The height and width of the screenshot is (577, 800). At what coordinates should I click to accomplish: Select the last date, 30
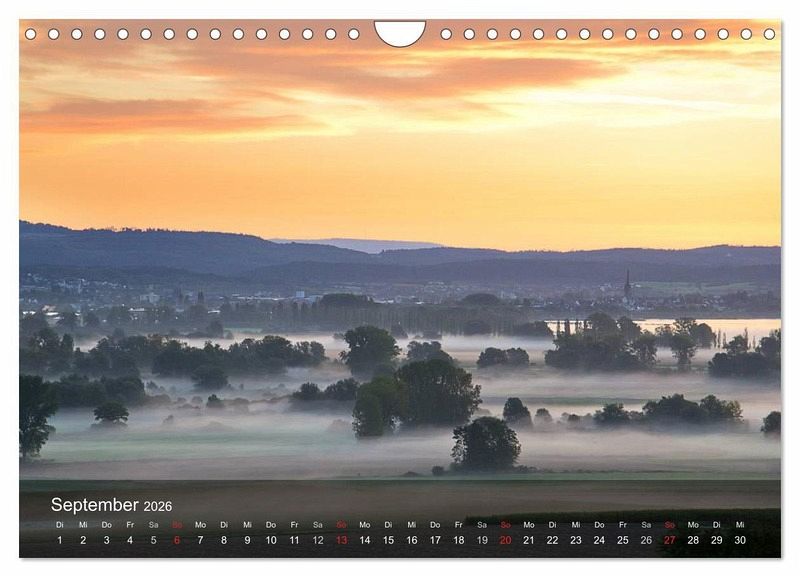(740, 540)
